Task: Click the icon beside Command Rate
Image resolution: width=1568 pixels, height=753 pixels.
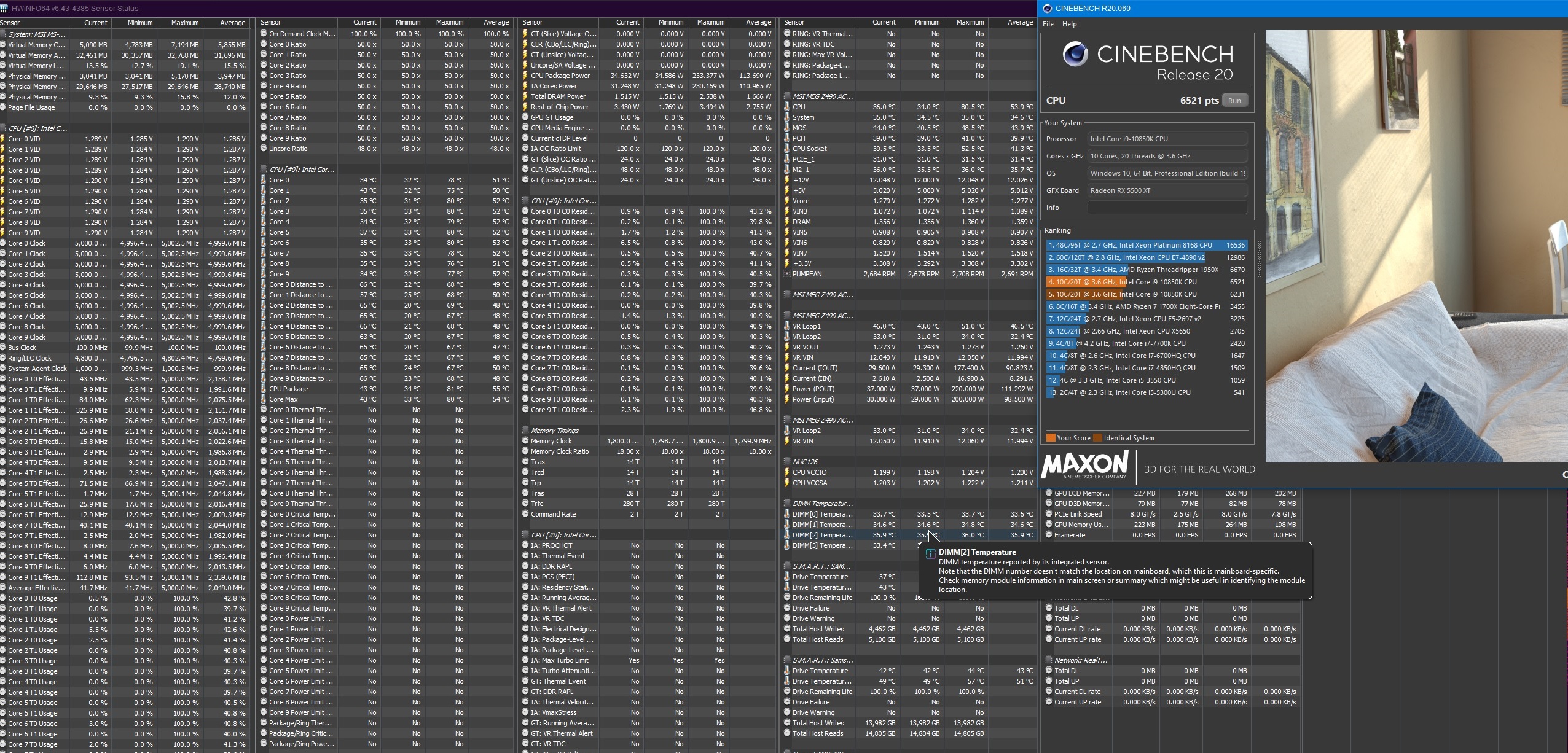Action: click(525, 514)
